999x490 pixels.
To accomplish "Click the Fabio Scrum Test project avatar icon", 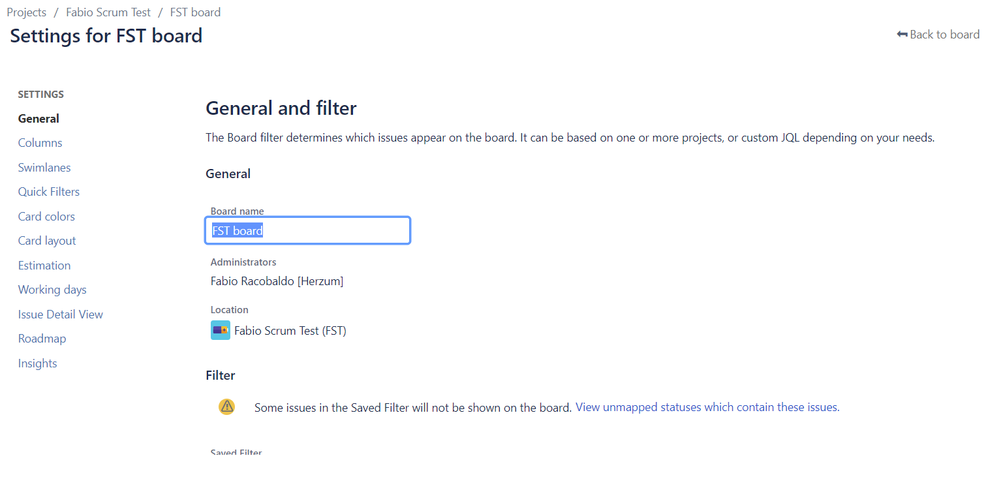I will pos(220,330).
